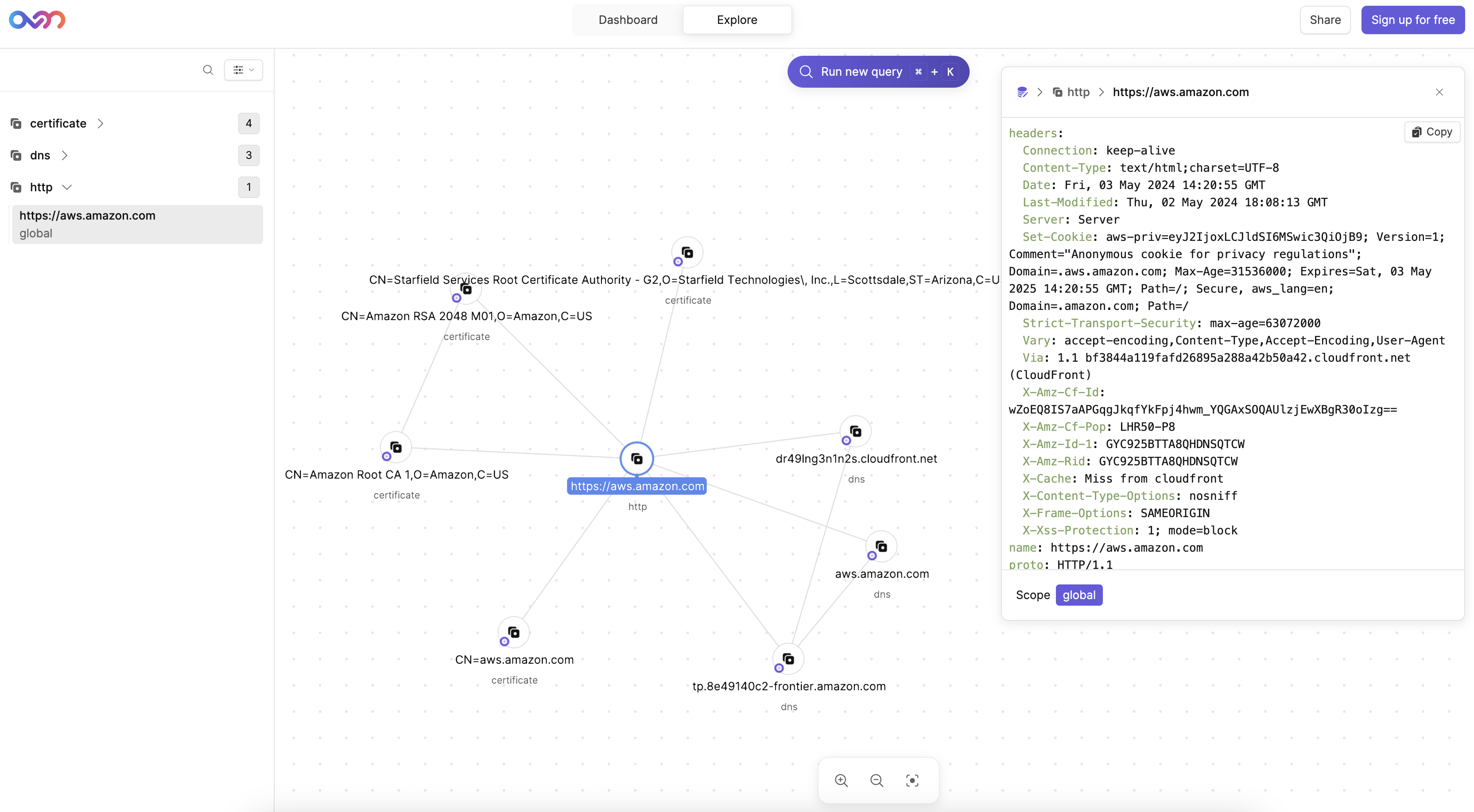Click the highlighted https://aws.amazon.com graph label
Image resolution: width=1474 pixels, height=812 pixels.
(x=637, y=486)
